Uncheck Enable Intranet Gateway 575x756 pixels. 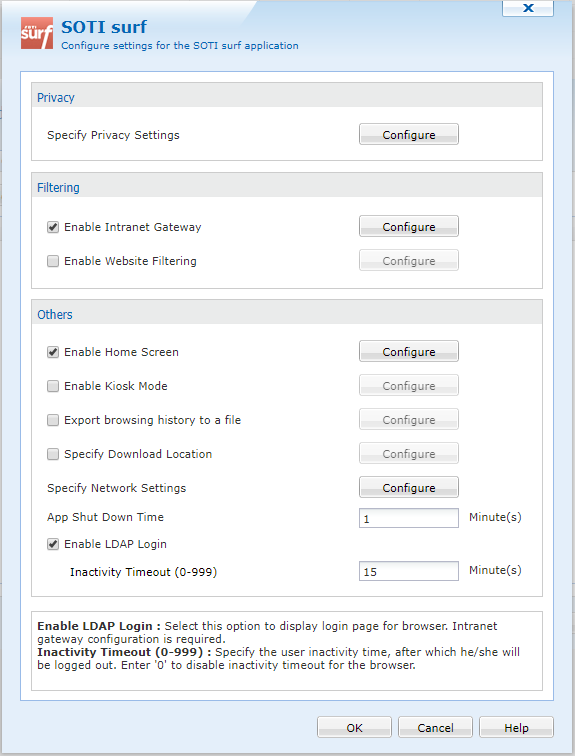(53, 227)
